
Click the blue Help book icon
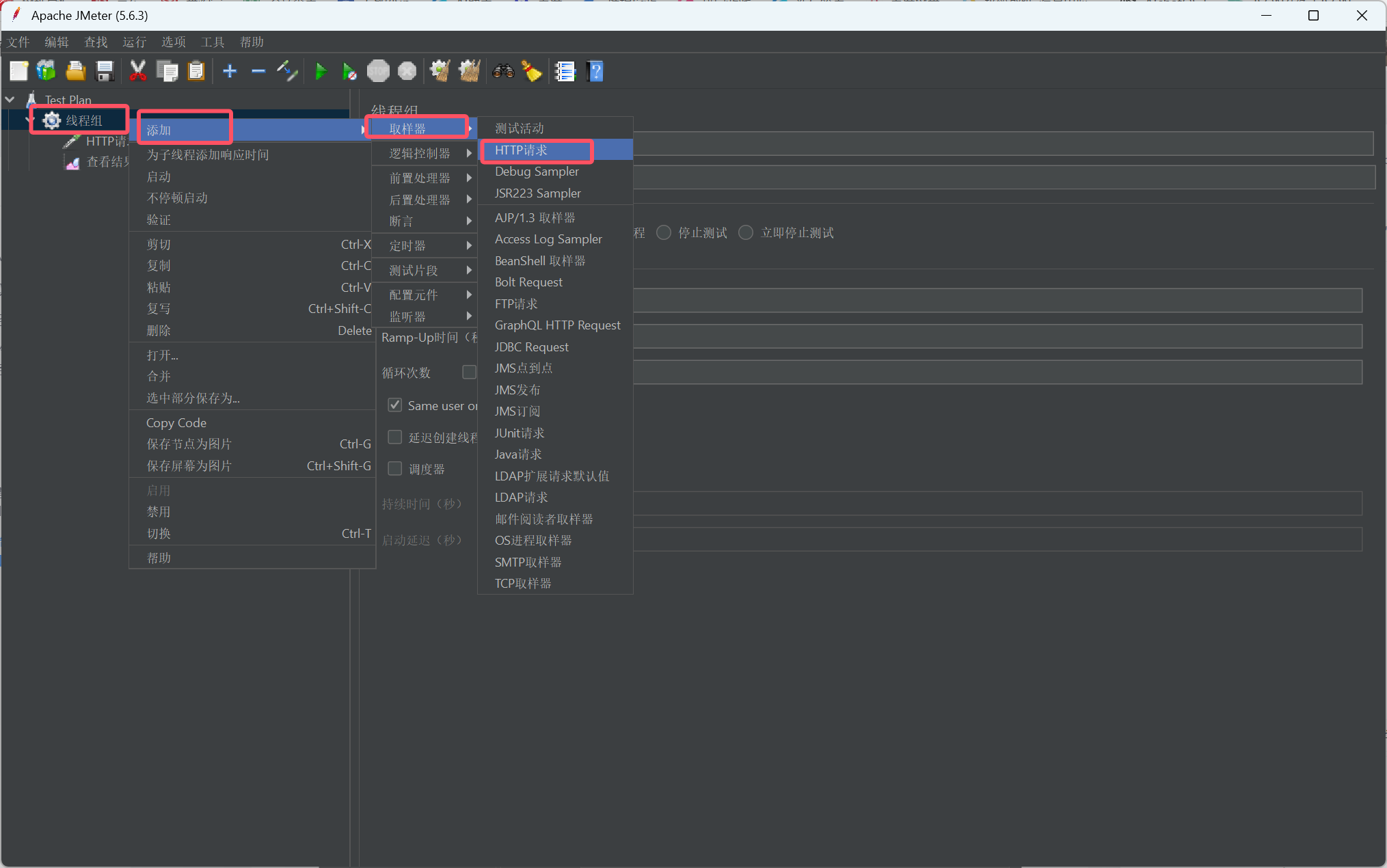click(595, 71)
